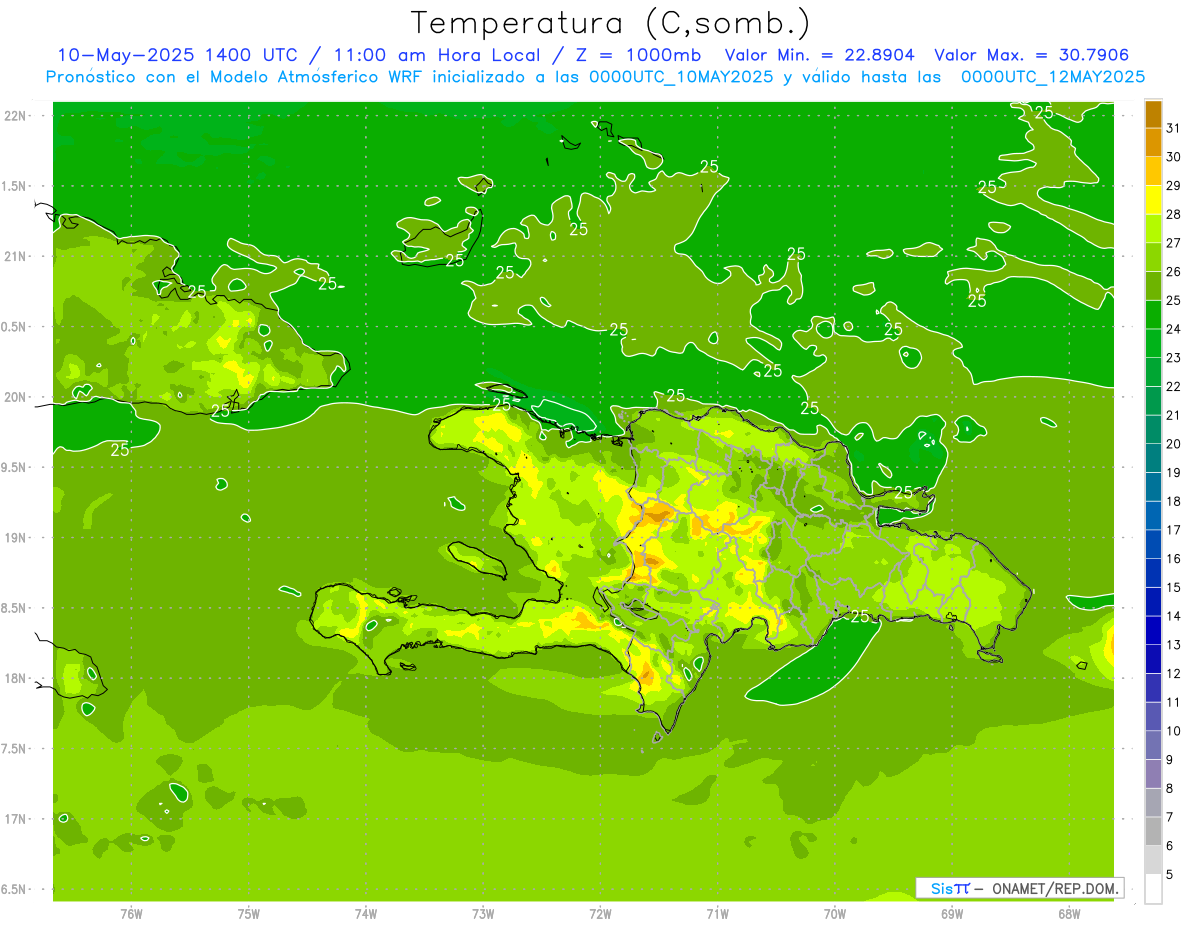This screenshot has width=1200, height=927.
Task: Click the '8.5N' latitude label
Action: pyautogui.click(x=15, y=608)
